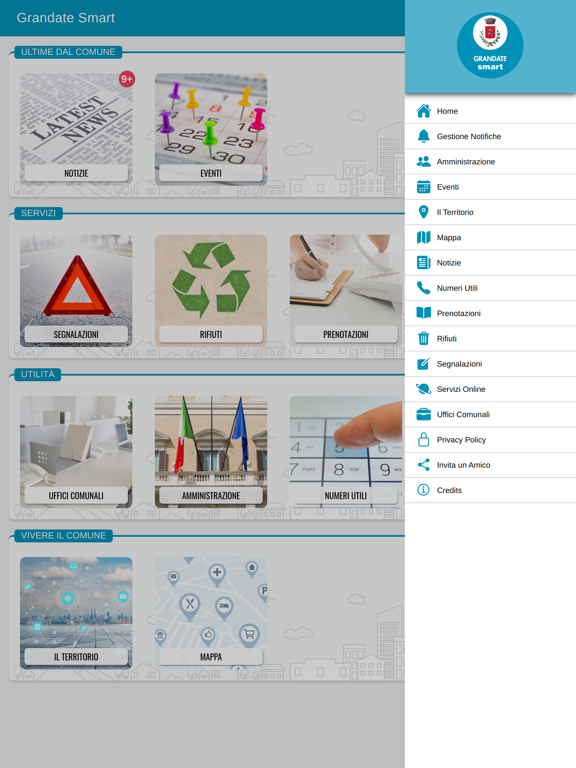Image resolution: width=576 pixels, height=768 pixels.
Task: Tap the Numeri Utili phone icon
Action: (423, 288)
